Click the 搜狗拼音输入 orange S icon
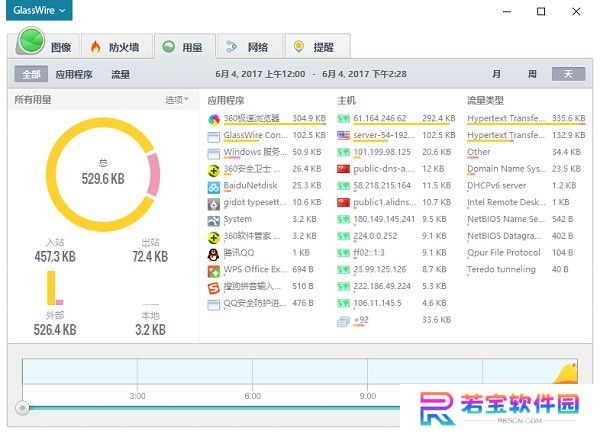The image size is (600, 434). click(x=214, y=288)
